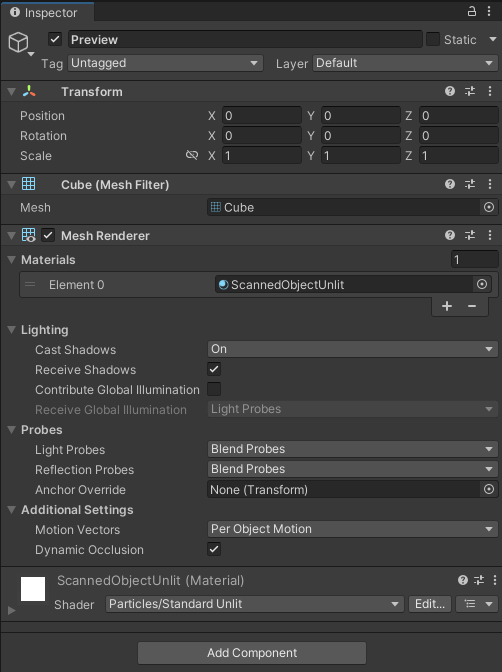
Task: Open Mesh Renderer presets selector
Action: point(470,235)
